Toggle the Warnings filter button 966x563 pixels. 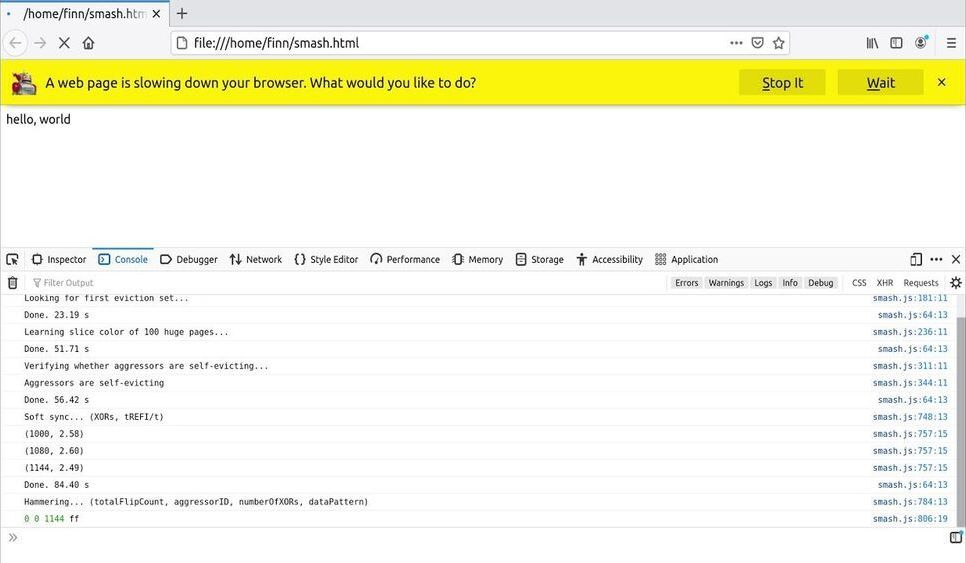pos(726,283)
